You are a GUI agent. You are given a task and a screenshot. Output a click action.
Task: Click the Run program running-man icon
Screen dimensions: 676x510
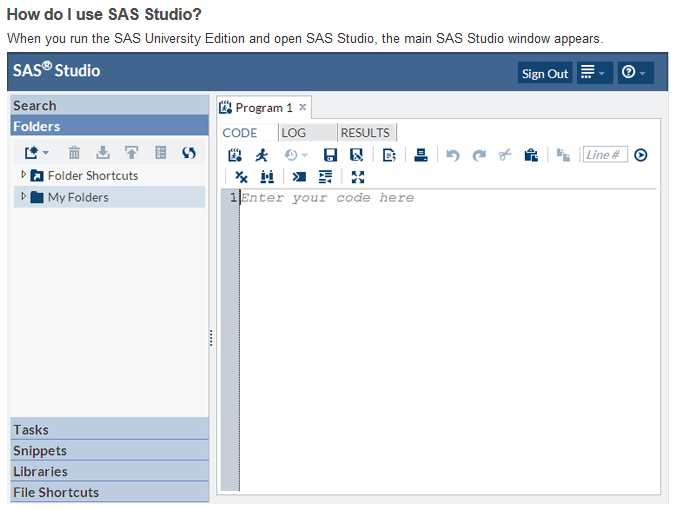click(261, 155)
